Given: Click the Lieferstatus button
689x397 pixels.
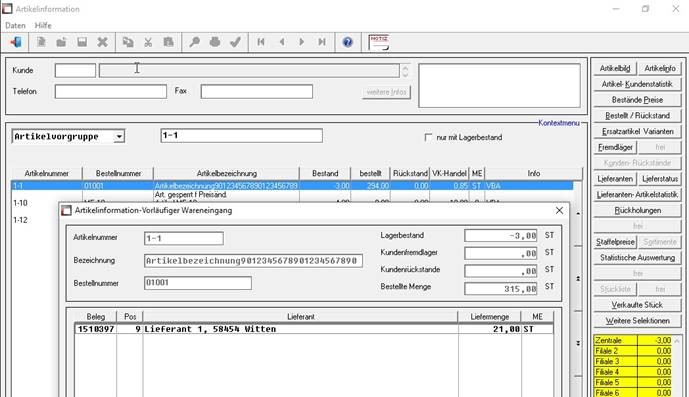Looking at the screenshot, I should [660, 179].
